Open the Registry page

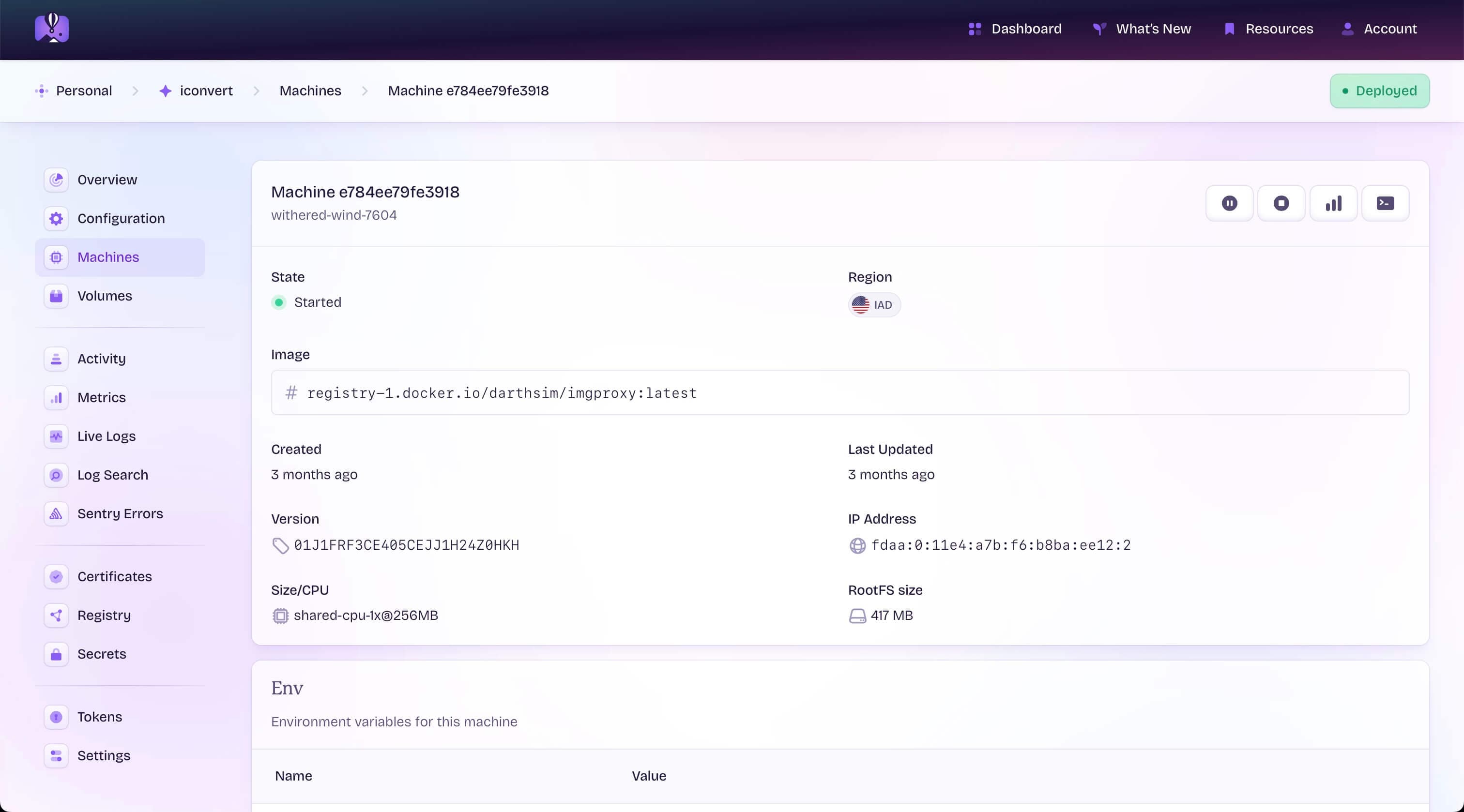point(104,615)
